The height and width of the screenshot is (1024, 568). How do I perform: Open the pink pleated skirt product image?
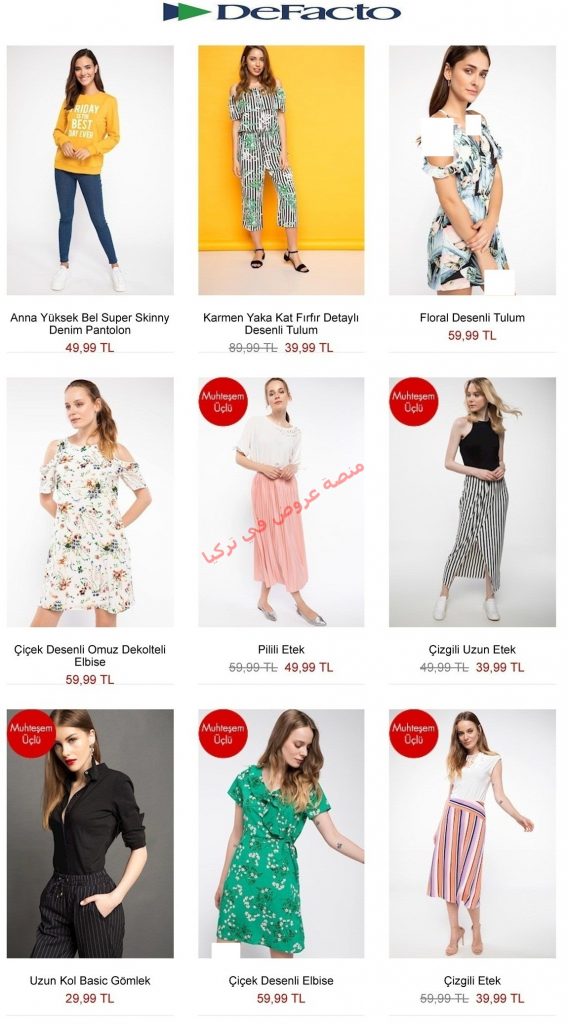(x=281, y=502)
